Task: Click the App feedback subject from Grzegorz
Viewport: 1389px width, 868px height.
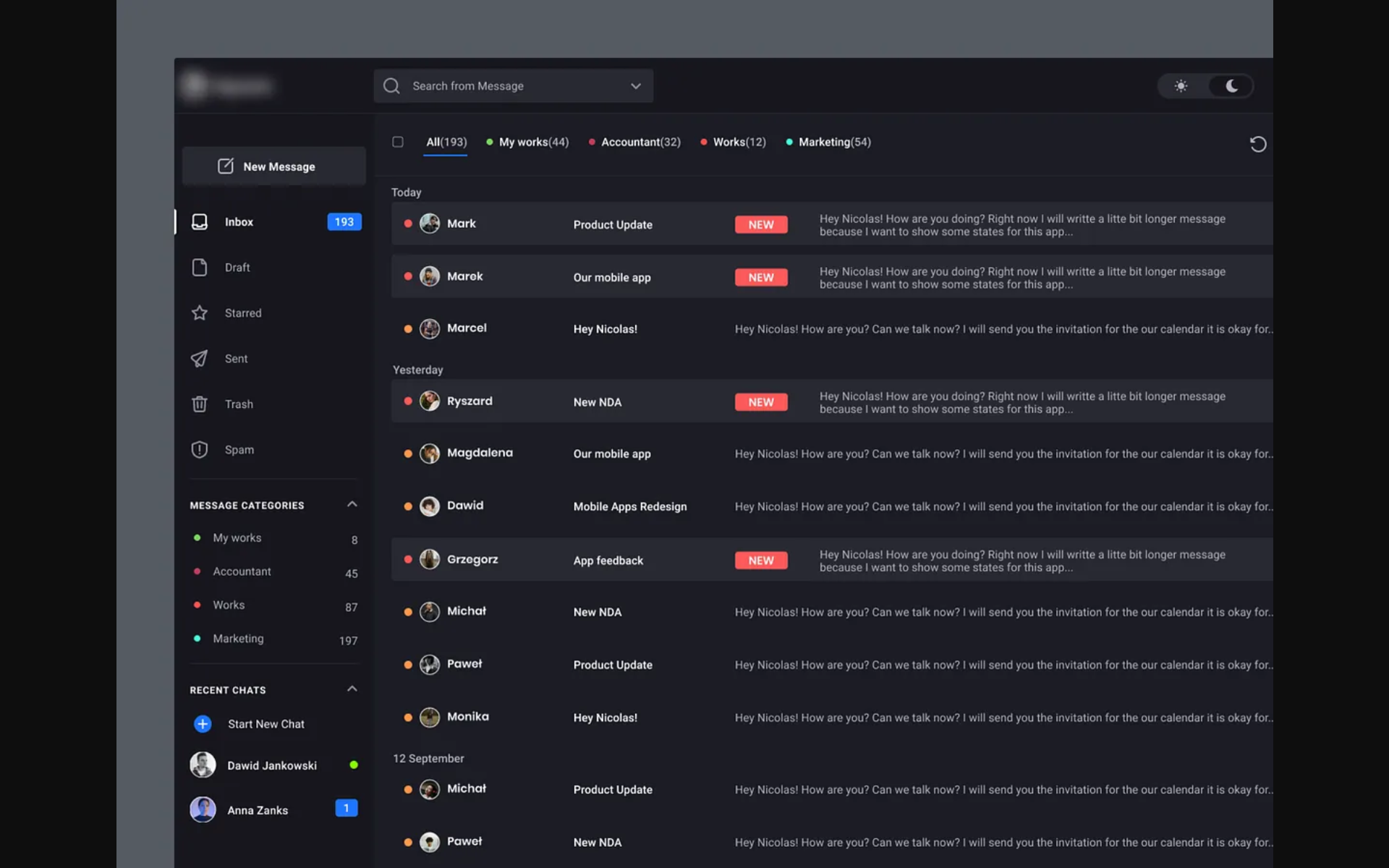Action: (608, 561)
